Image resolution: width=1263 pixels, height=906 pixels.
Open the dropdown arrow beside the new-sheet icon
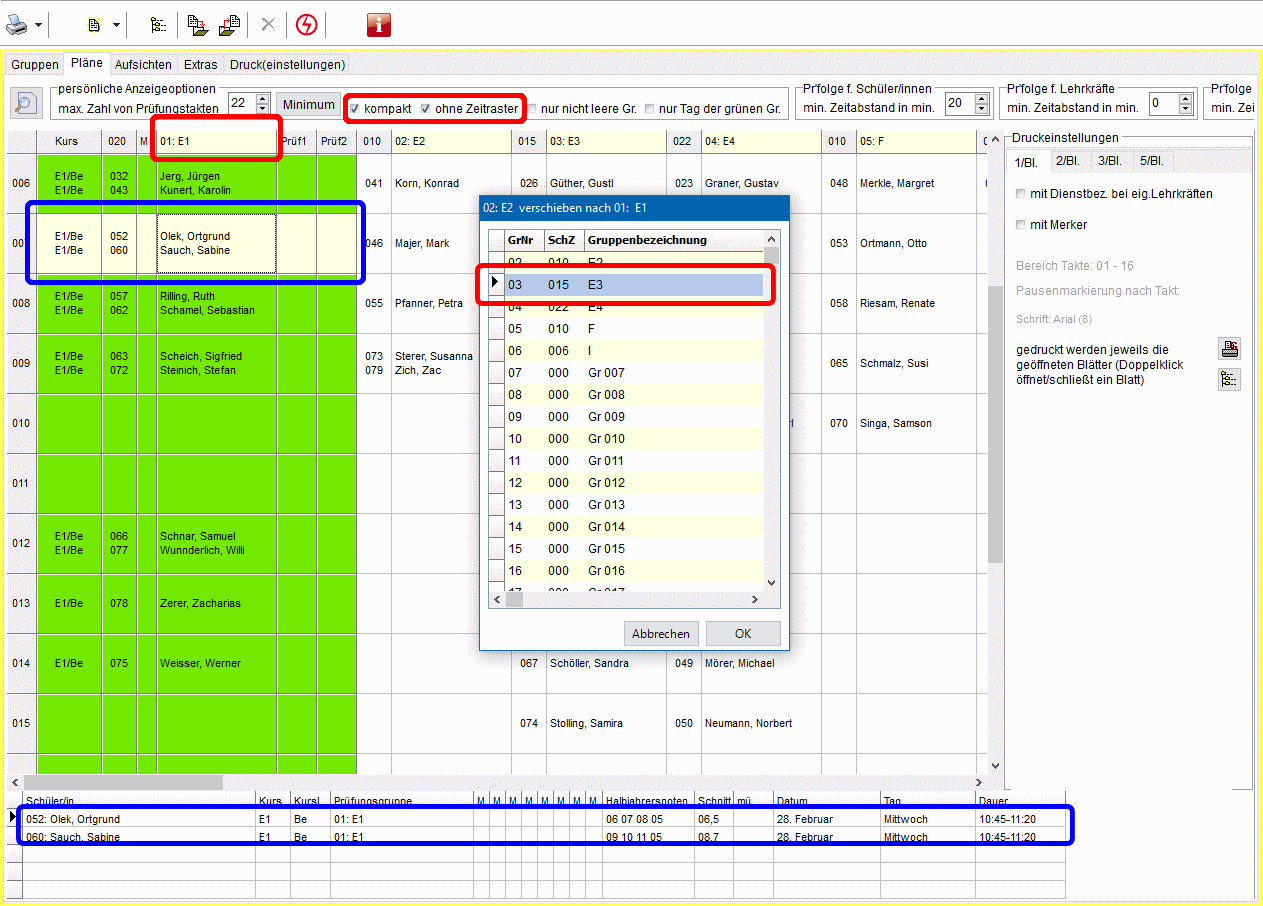(x=116, y=25)
